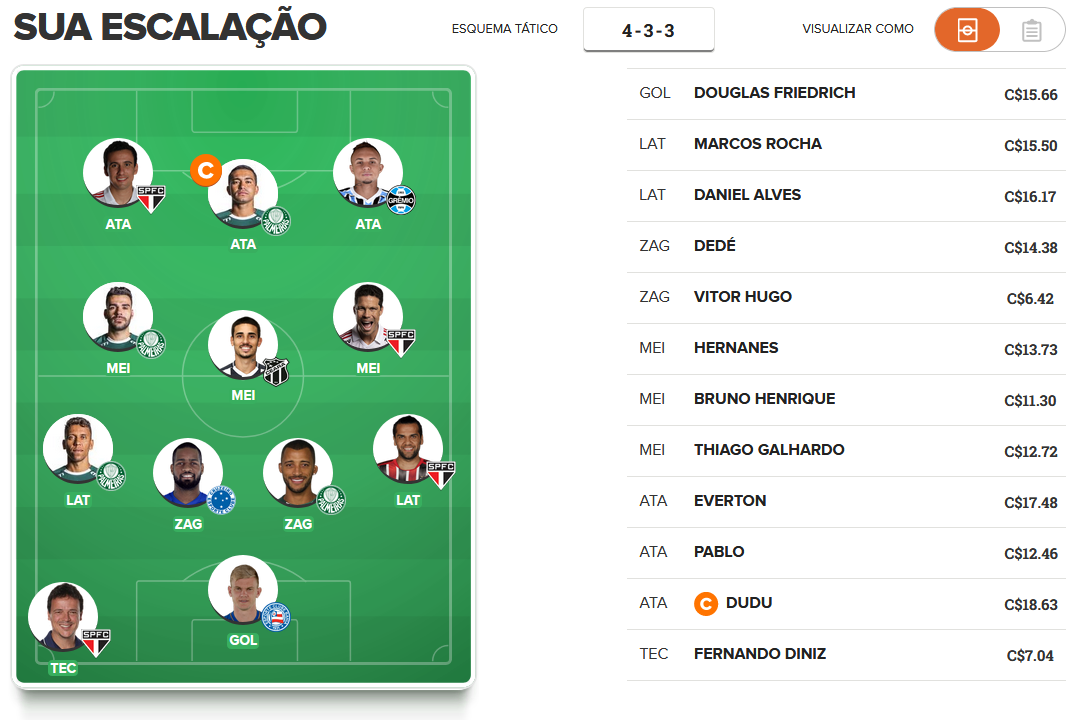
Task: Switch to the list view clipboard icon
Action: pos(1032,30)
